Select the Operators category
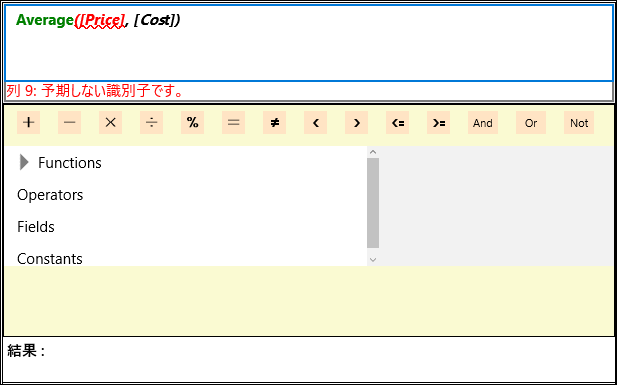 coord(50,195)
